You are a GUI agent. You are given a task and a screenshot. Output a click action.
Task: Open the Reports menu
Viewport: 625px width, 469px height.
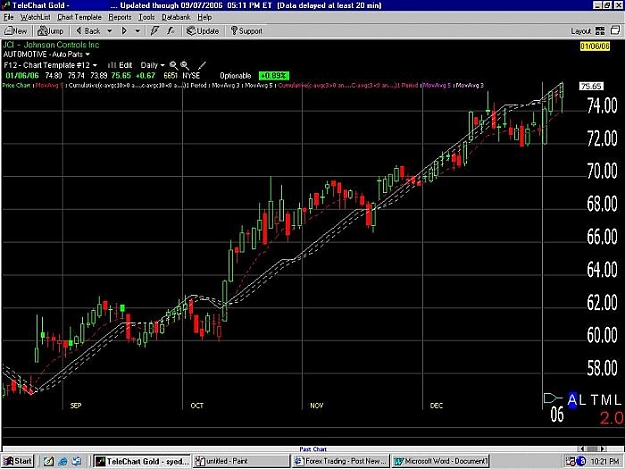[x=120, y=17]
